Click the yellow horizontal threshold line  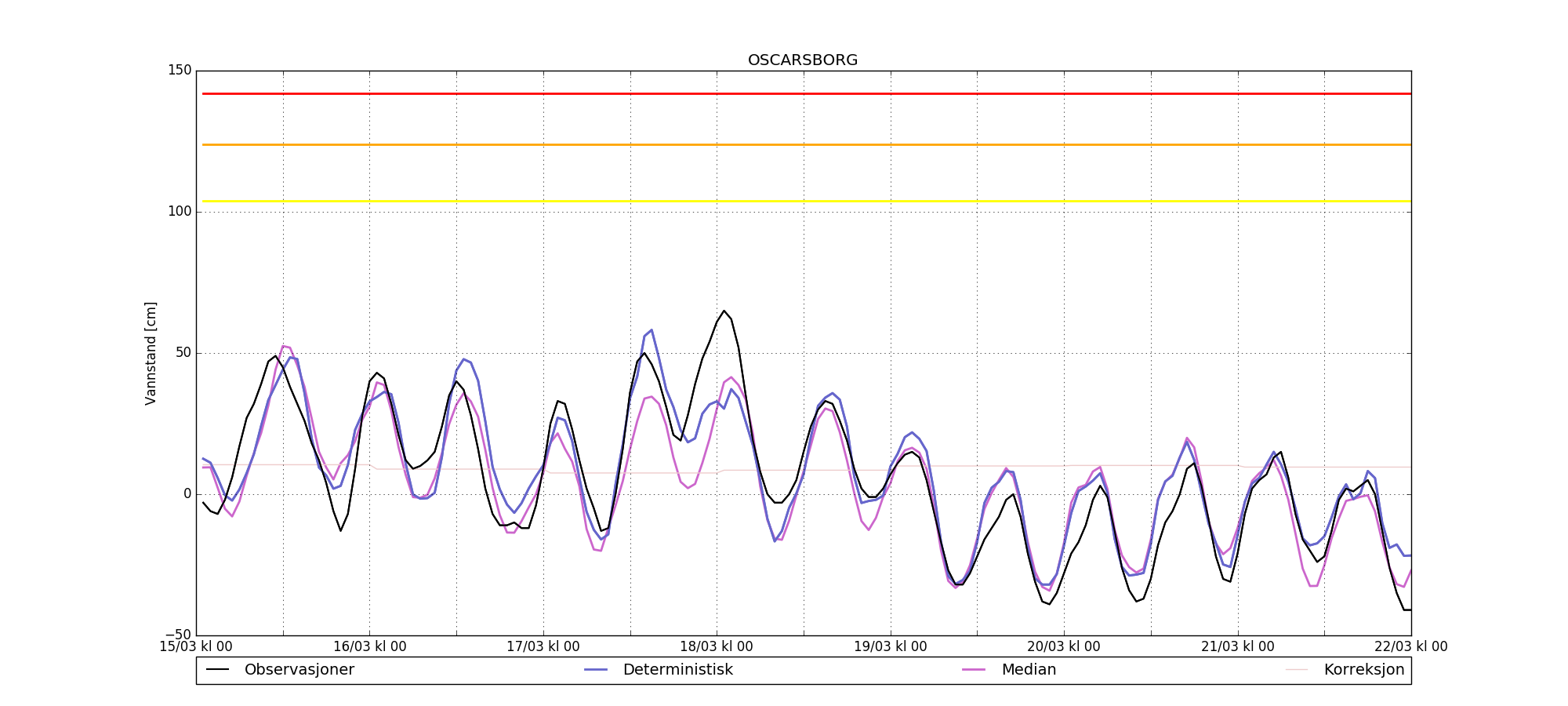click(803, 202)
